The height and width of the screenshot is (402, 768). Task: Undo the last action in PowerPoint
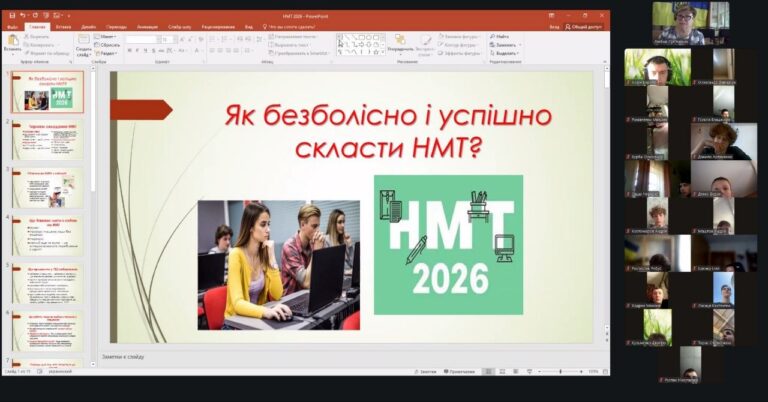tap(23, 16)
